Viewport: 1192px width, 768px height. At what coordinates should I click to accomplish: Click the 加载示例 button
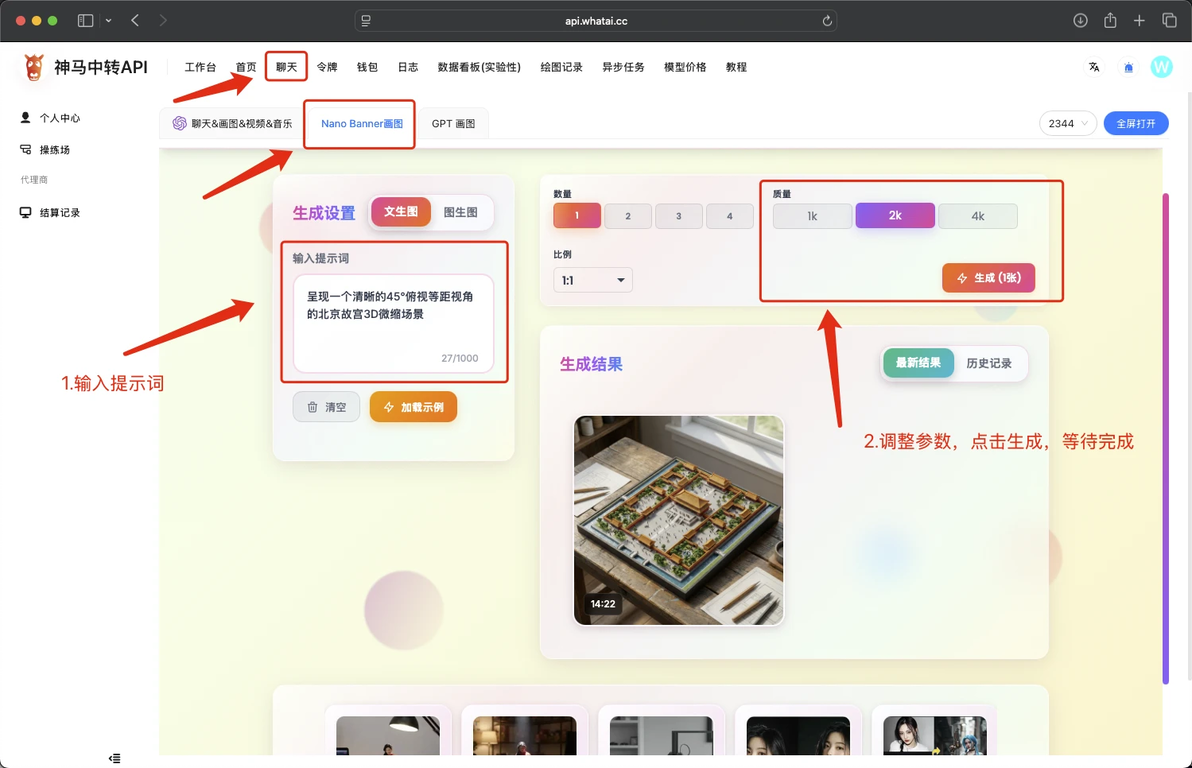[x=414, y=407]
